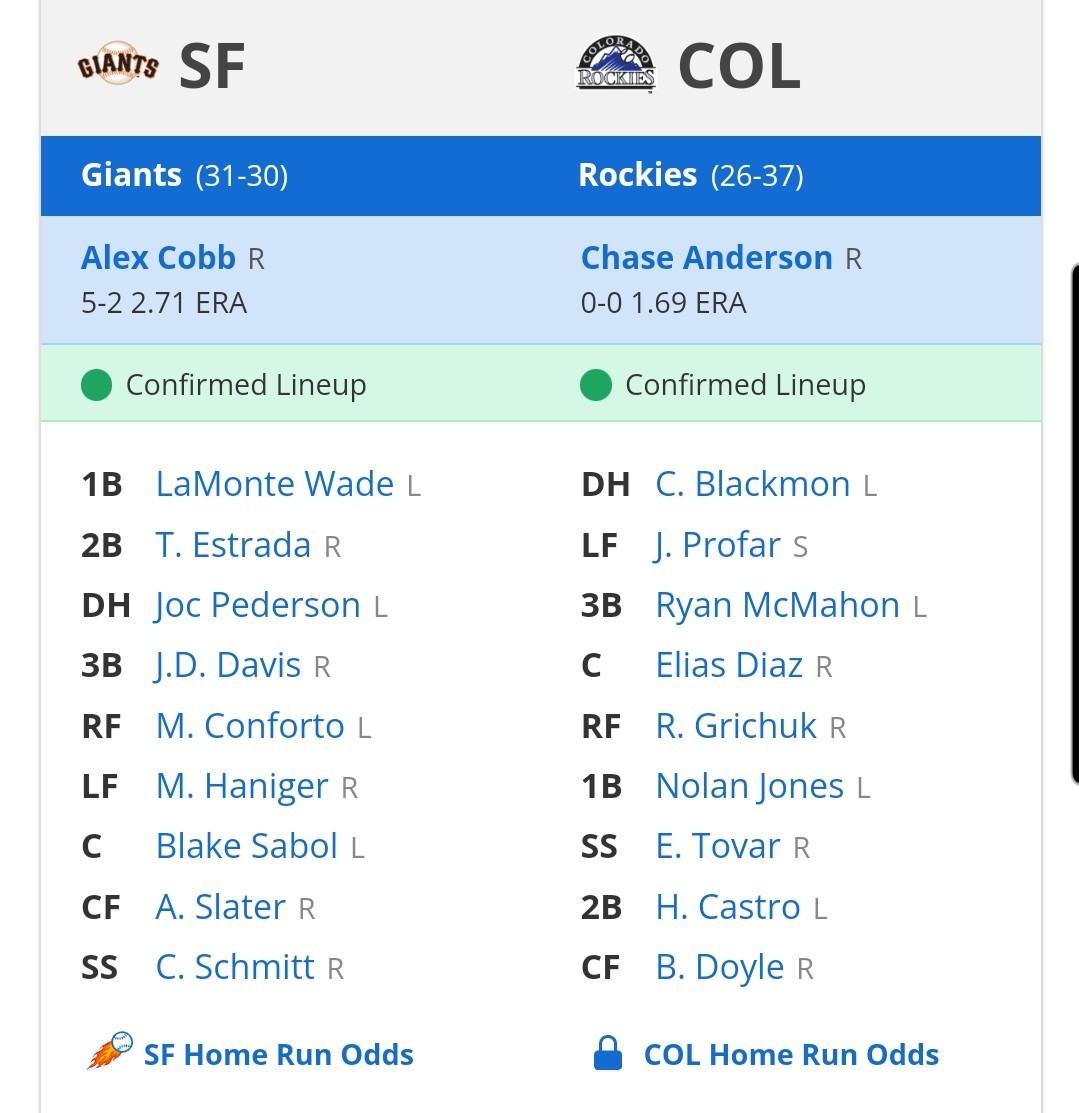
Task: Click the flaming baseball icon
Action: pyautogui.click(x=109, y=1051)
